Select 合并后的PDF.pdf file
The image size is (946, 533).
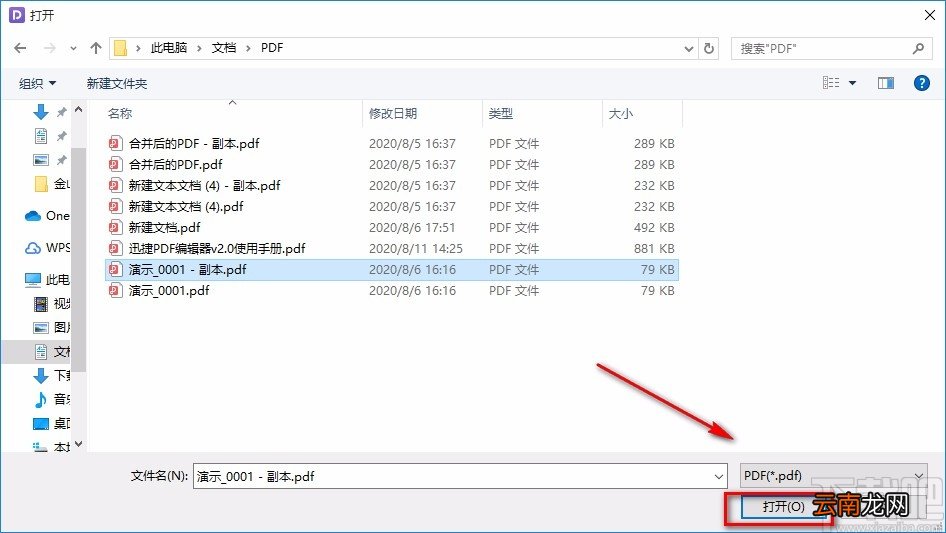click(392, 164)
